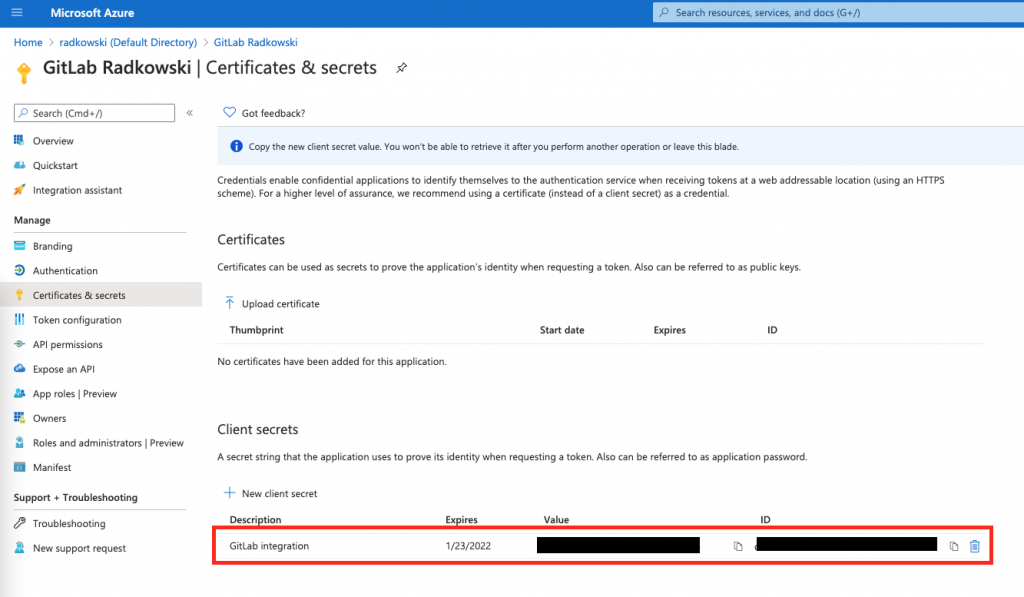This screenshot has height=597, width=1024.
Task: Delete the GitLab integration client secret
Action: point(974,546)
